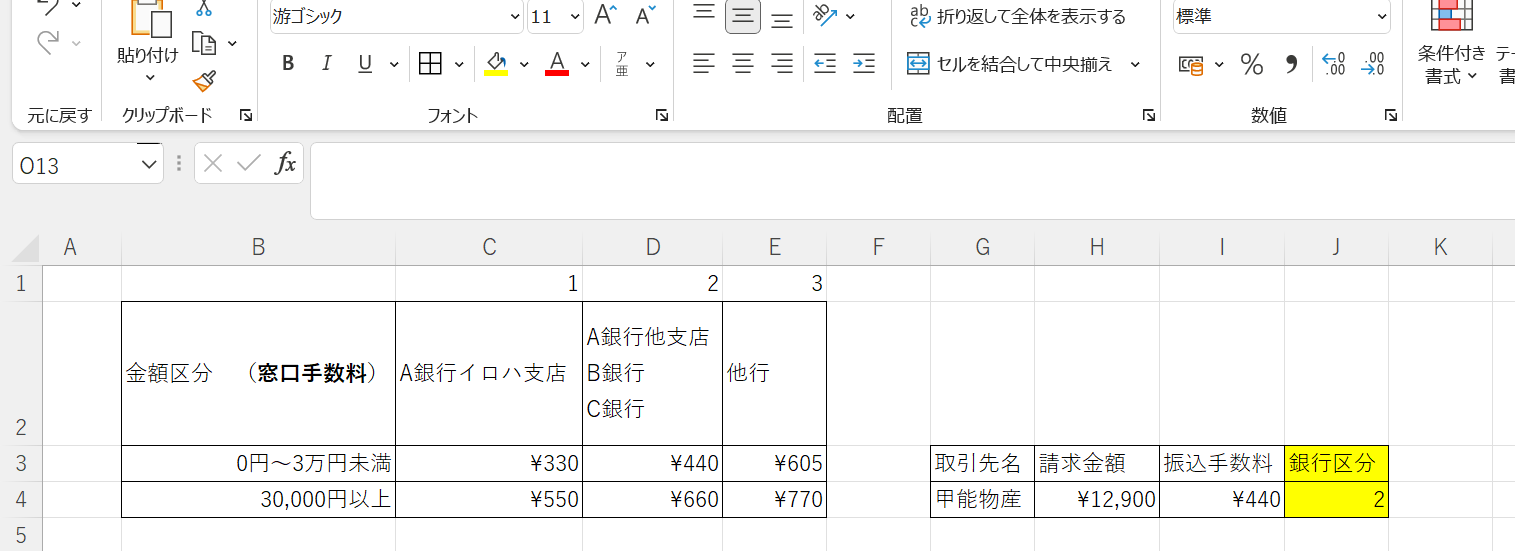This screenshot has width=1515, height=551.
Task: Click the cut scissors icon
Action: 204,8
